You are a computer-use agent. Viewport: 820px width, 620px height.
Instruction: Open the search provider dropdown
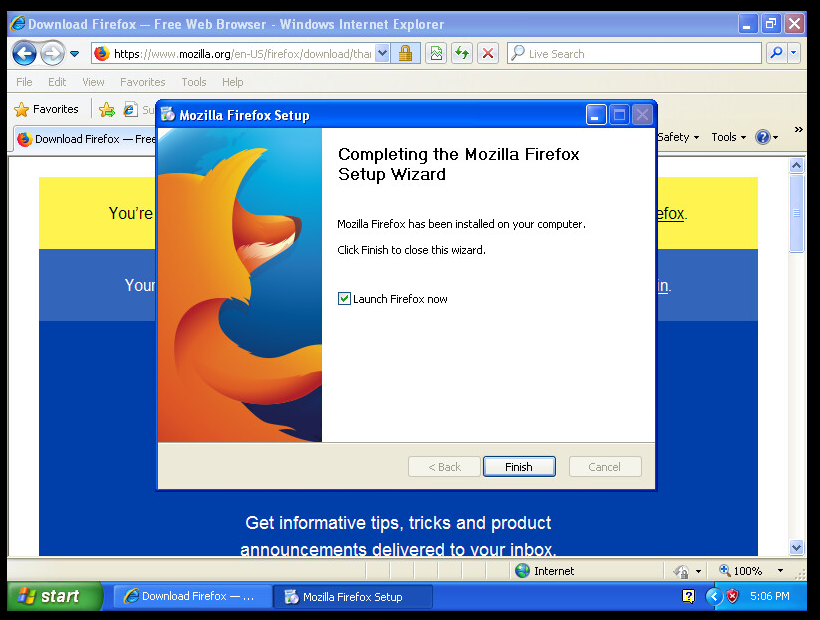click(794, 53)
